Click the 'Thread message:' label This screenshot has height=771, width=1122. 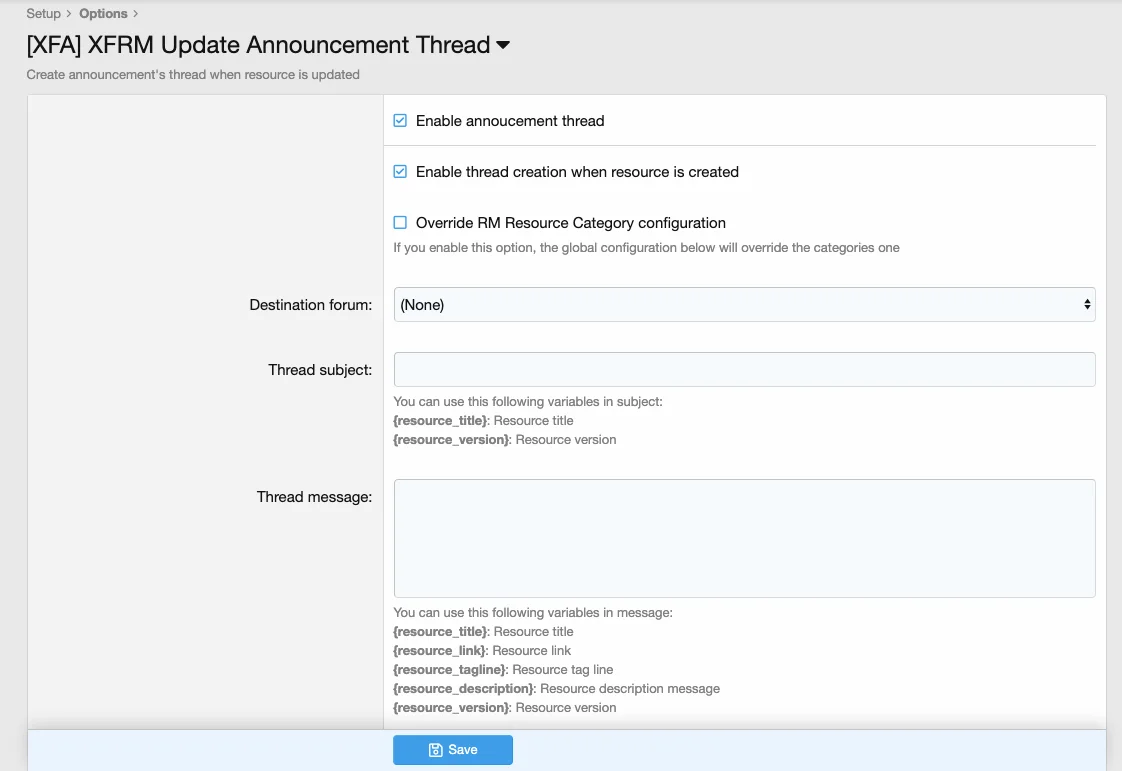coord(314,497)
